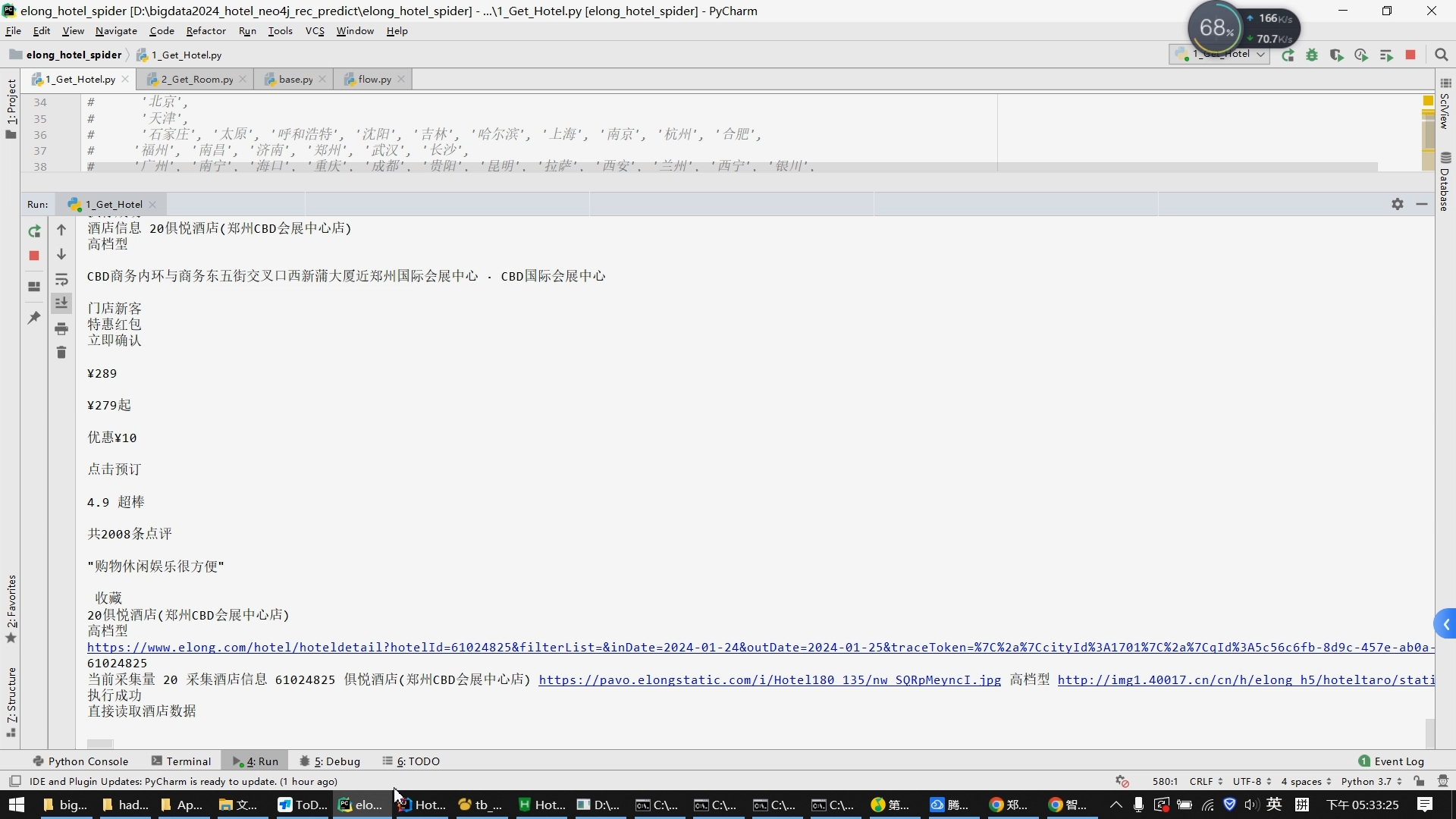Viewport: 1456px width, 819px height.
Task: Click the Search Everywhere magnifier icon
Action: pos(1442,55)
